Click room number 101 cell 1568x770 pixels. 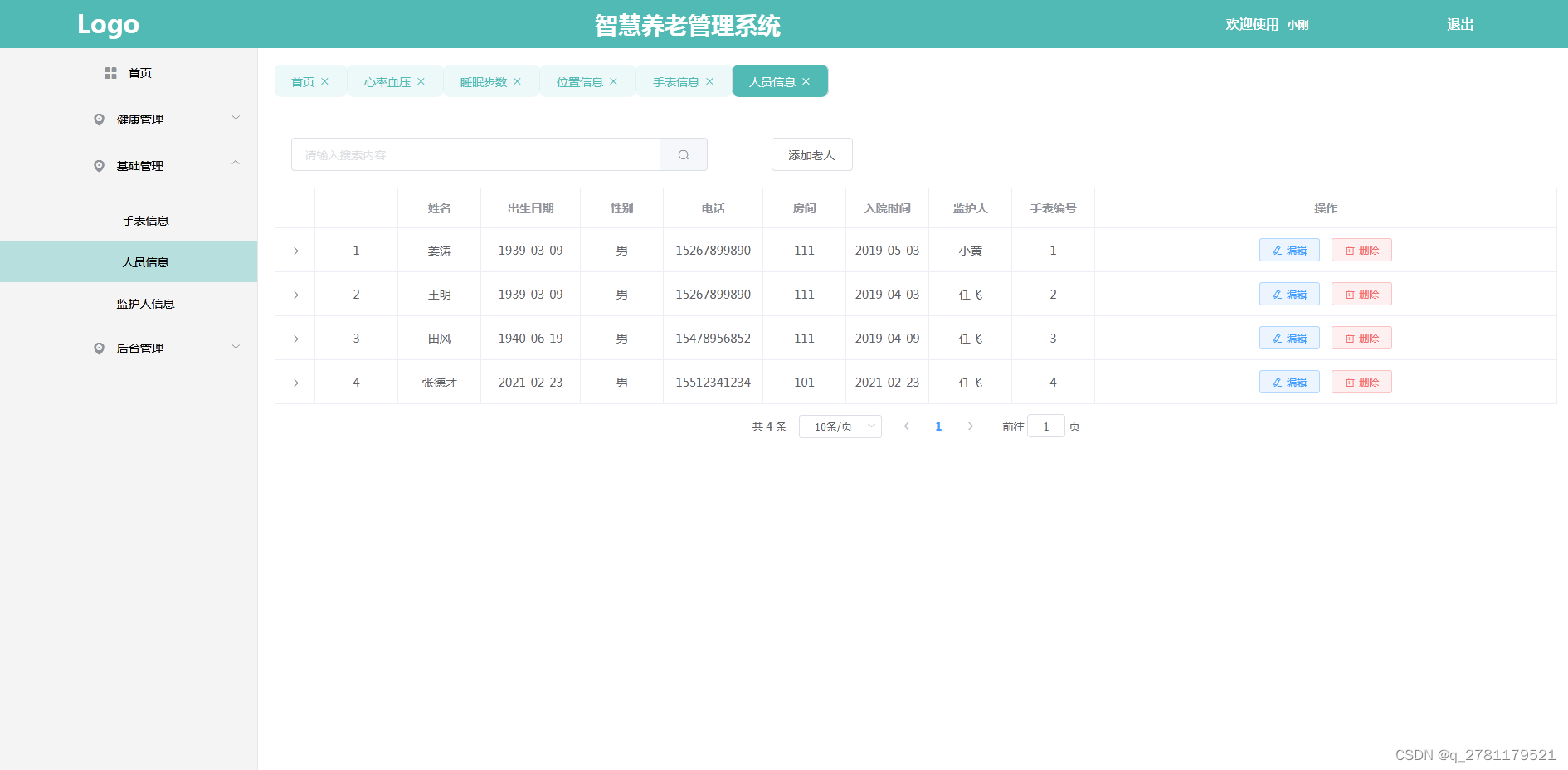(x=805, y=383)
